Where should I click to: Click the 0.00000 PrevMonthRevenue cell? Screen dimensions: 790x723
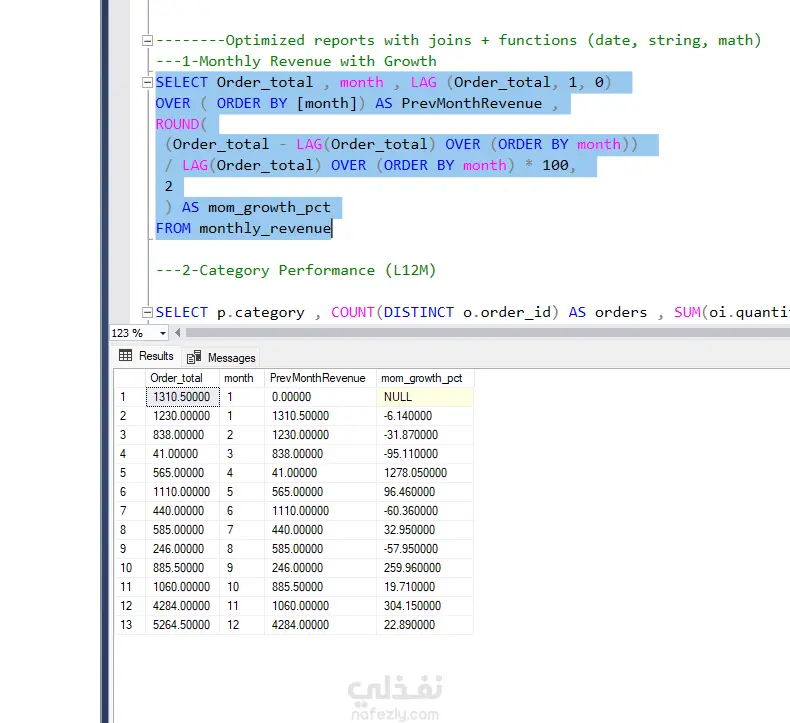point(320,397)
